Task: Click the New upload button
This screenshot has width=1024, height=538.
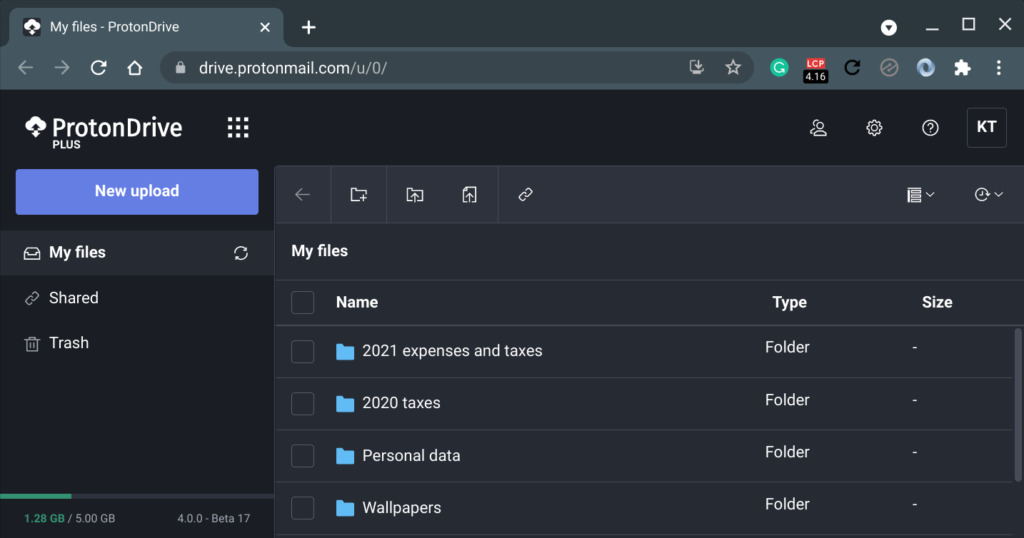Action: point(137,191)
